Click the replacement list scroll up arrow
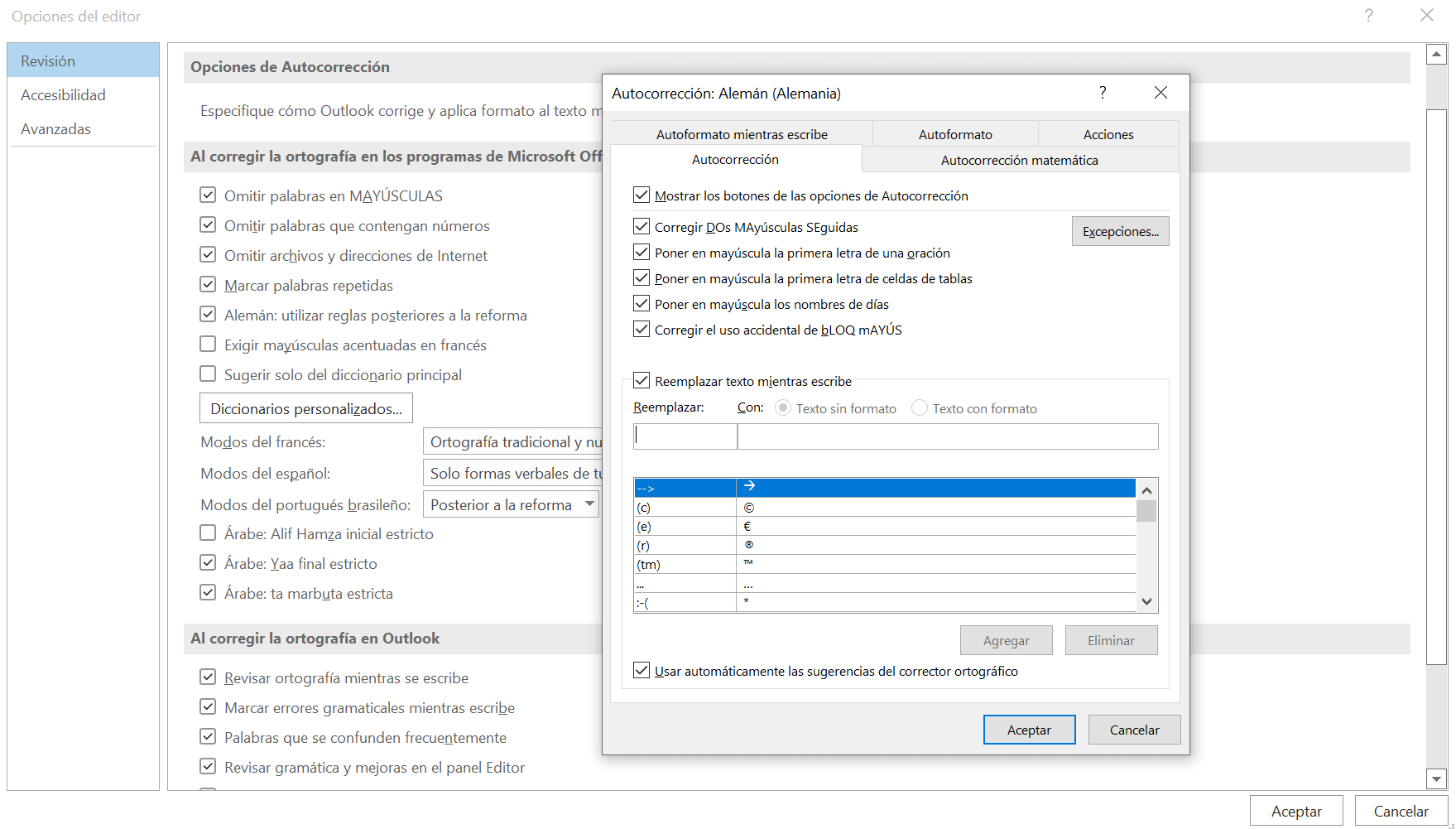Viewport: 1456px width, 829px height. [1146, 490]
